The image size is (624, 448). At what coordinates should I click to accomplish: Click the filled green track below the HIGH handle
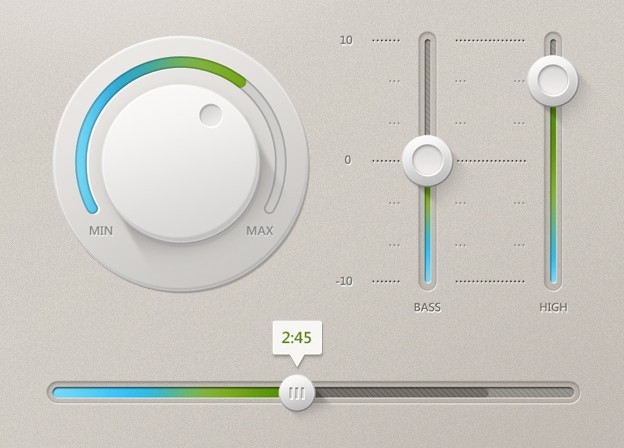point(553,194)
